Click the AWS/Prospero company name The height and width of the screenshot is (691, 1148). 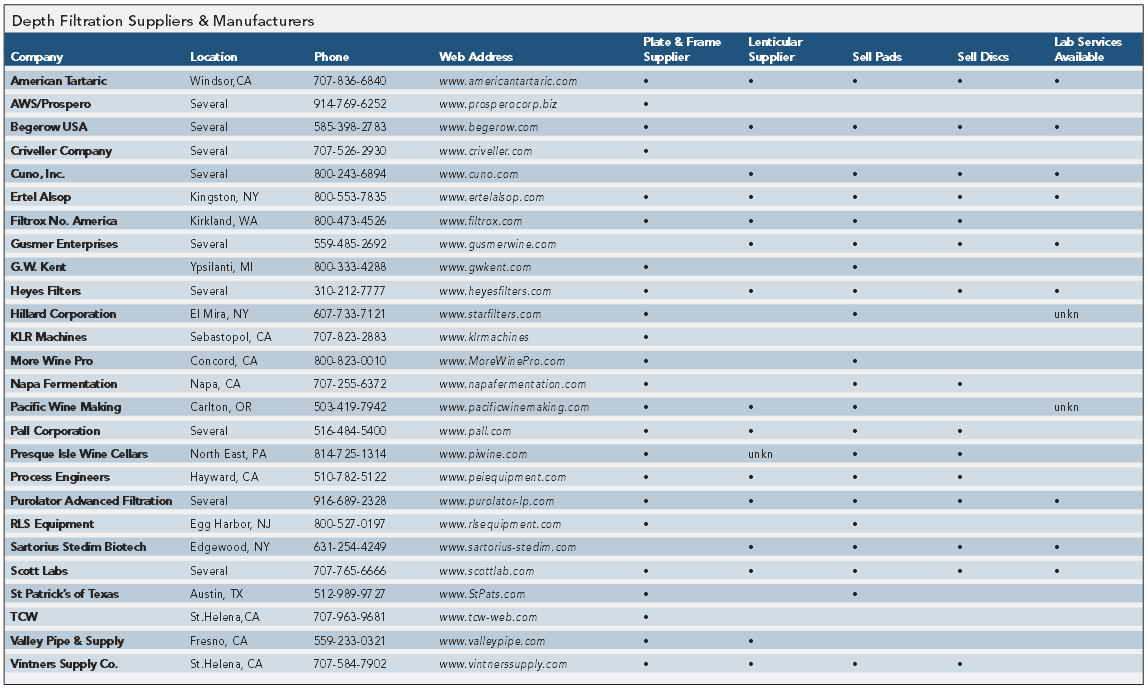pos(51,105)
